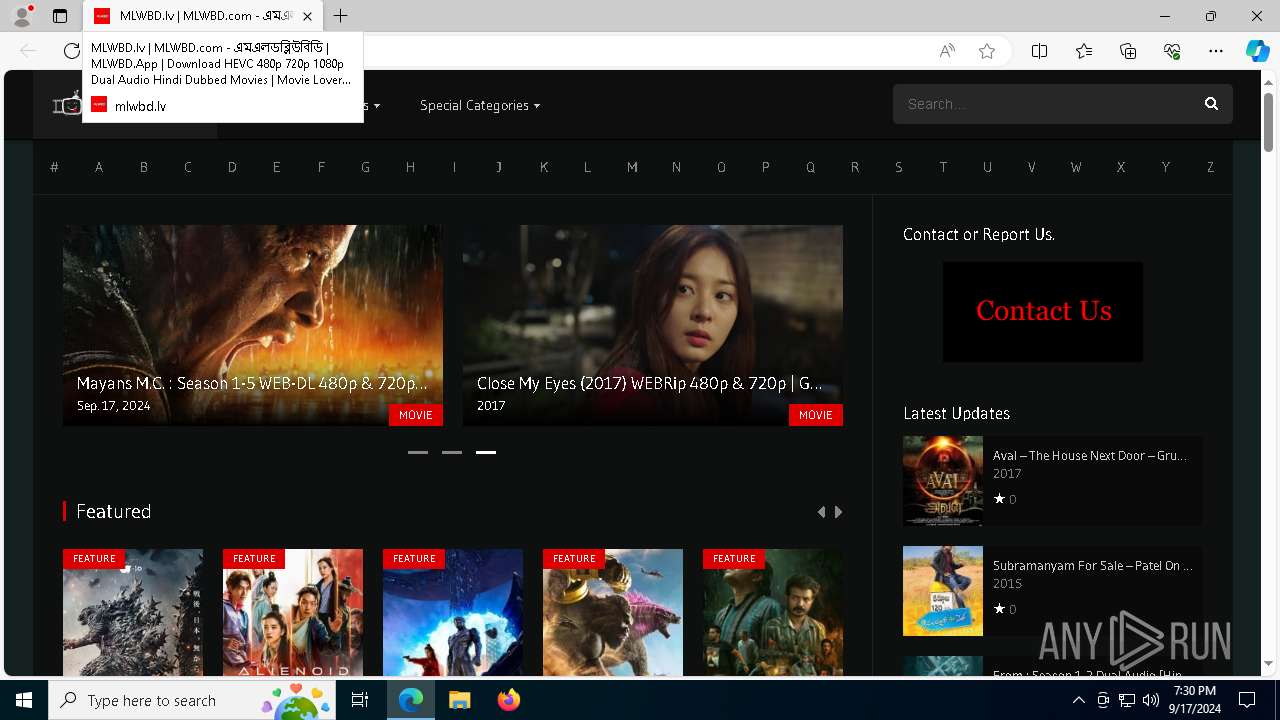Open Firefox from taskbar
Image resolution: width=1280 pixels, height=720 pixels.
click(x=508, y=700)
